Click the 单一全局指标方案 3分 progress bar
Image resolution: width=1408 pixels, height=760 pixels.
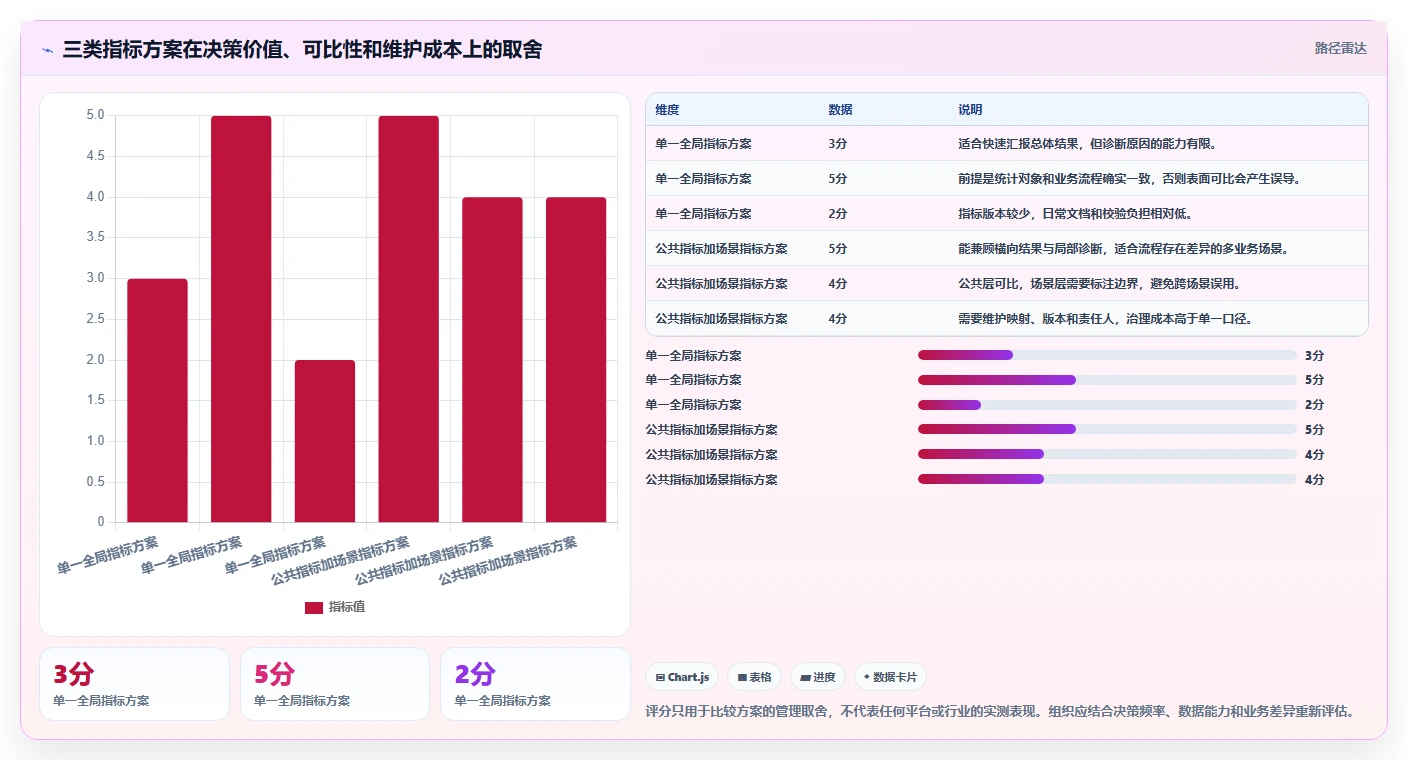(1107, 355)
